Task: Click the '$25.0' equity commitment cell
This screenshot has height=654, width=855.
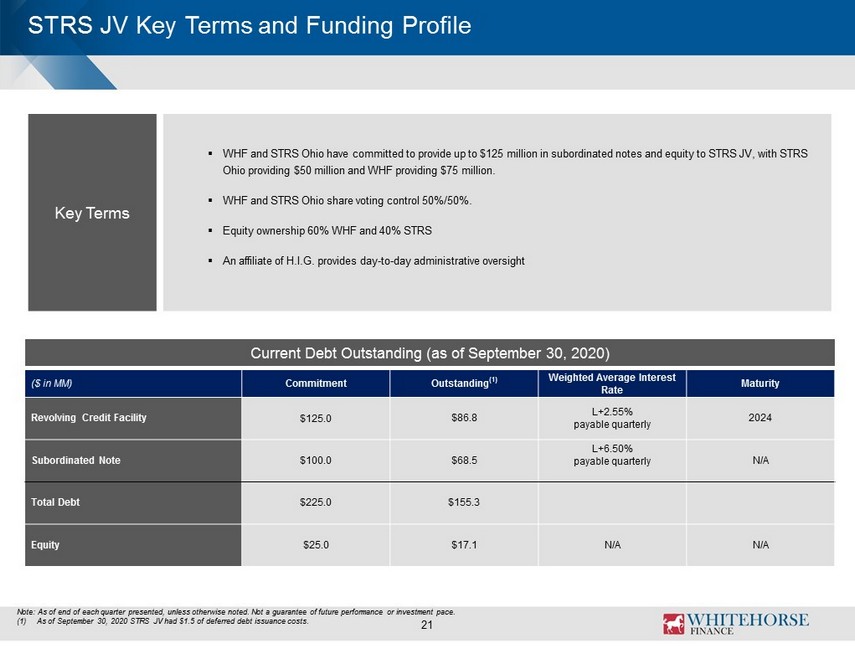Action: coord(316,545)
